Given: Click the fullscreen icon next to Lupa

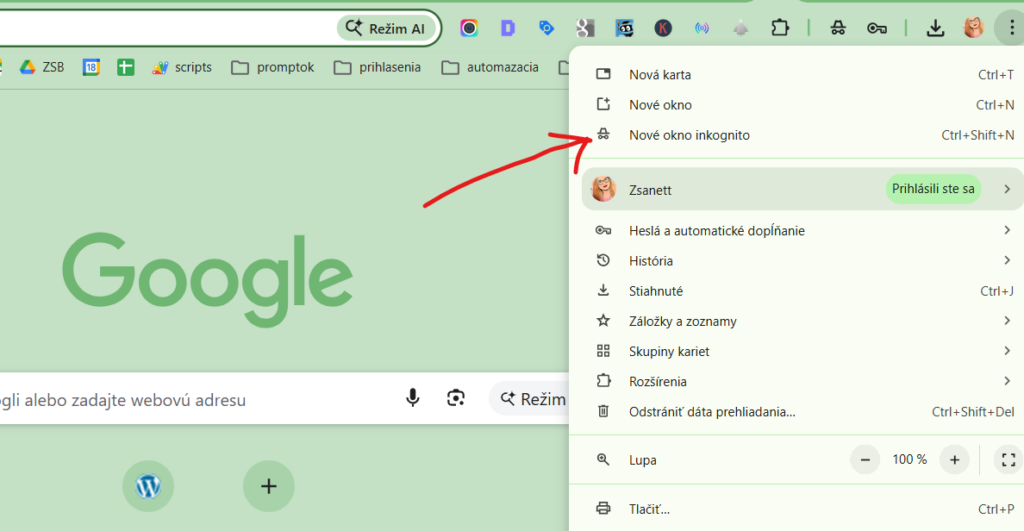Looking at the screenshot, I should click(1008, 460).
